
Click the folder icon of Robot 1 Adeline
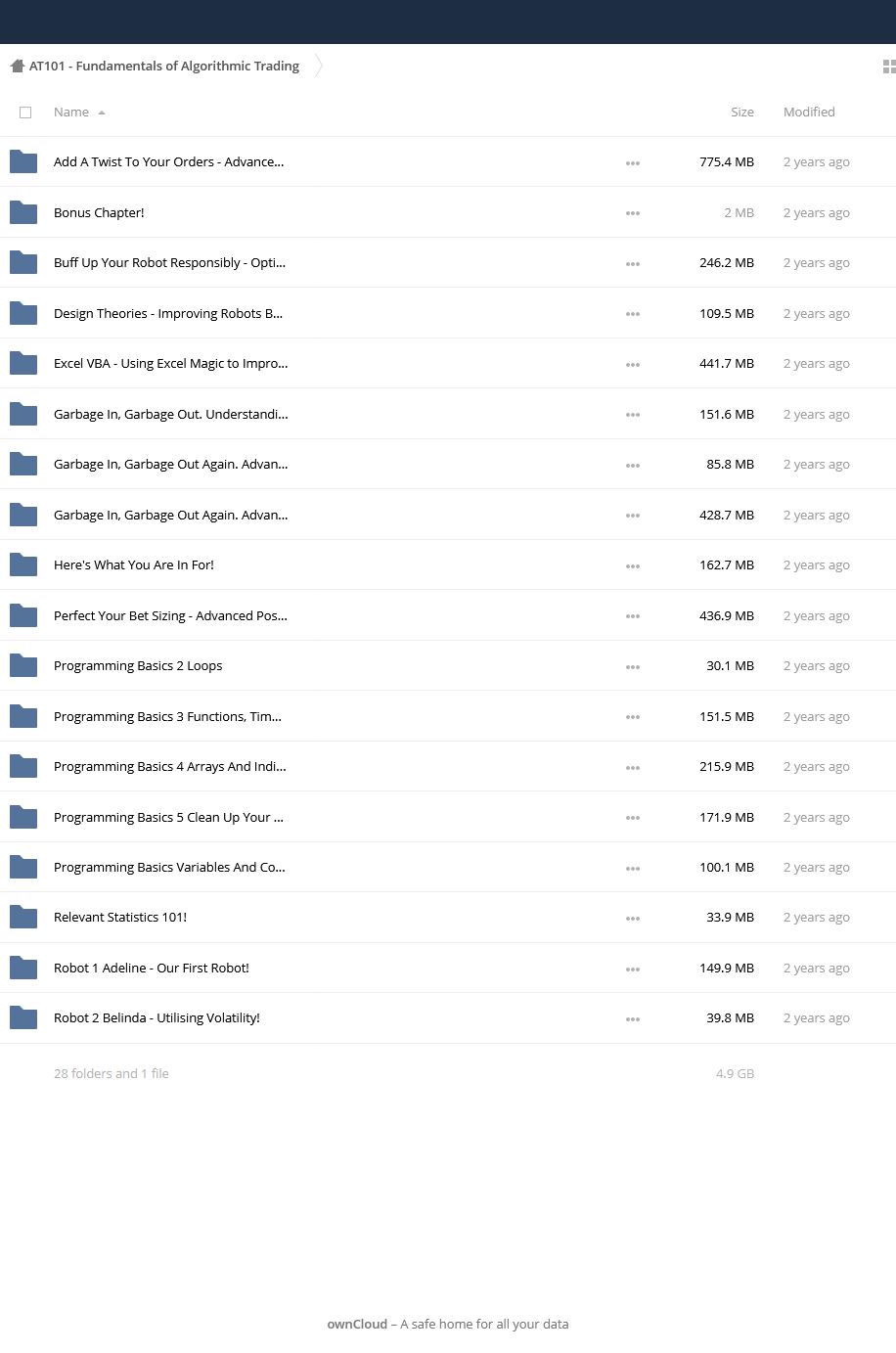[23, 968]
